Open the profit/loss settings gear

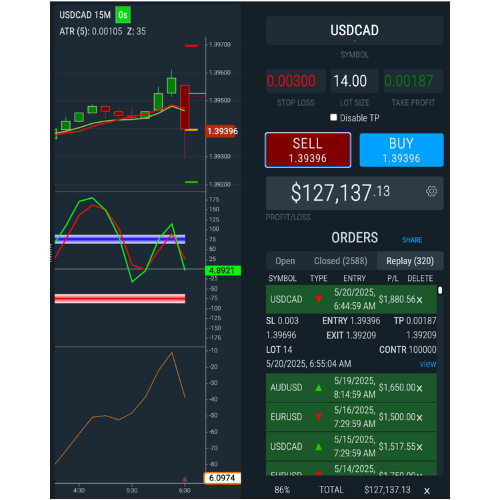coord(431,192)
